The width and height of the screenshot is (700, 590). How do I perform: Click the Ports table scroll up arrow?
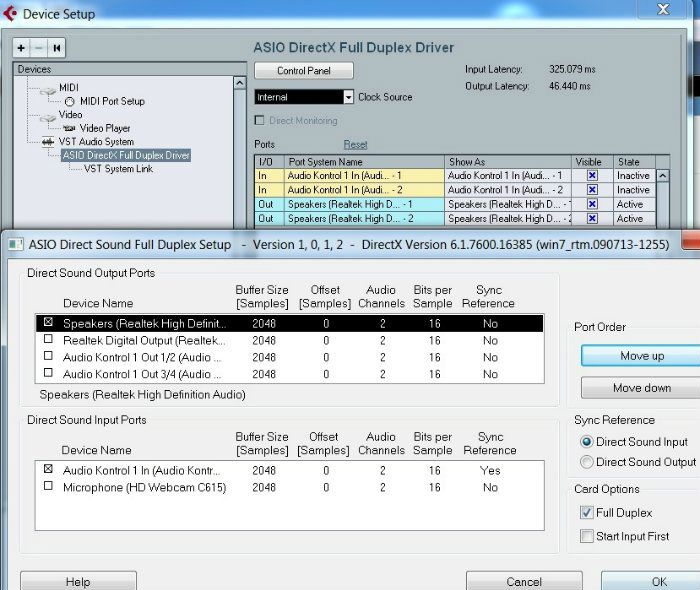663,176
